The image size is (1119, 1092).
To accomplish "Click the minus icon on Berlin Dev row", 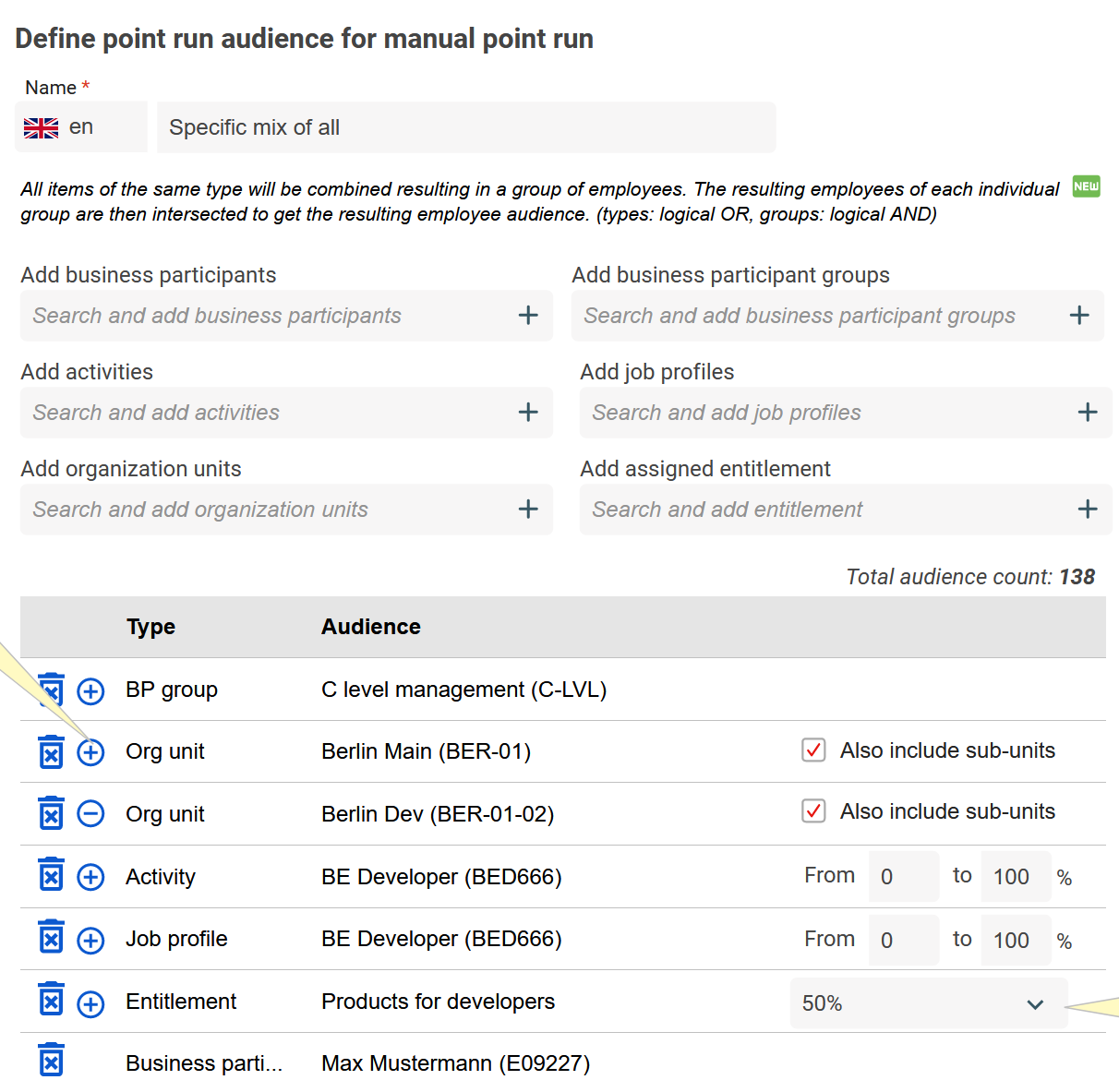I will click(90, 814).
